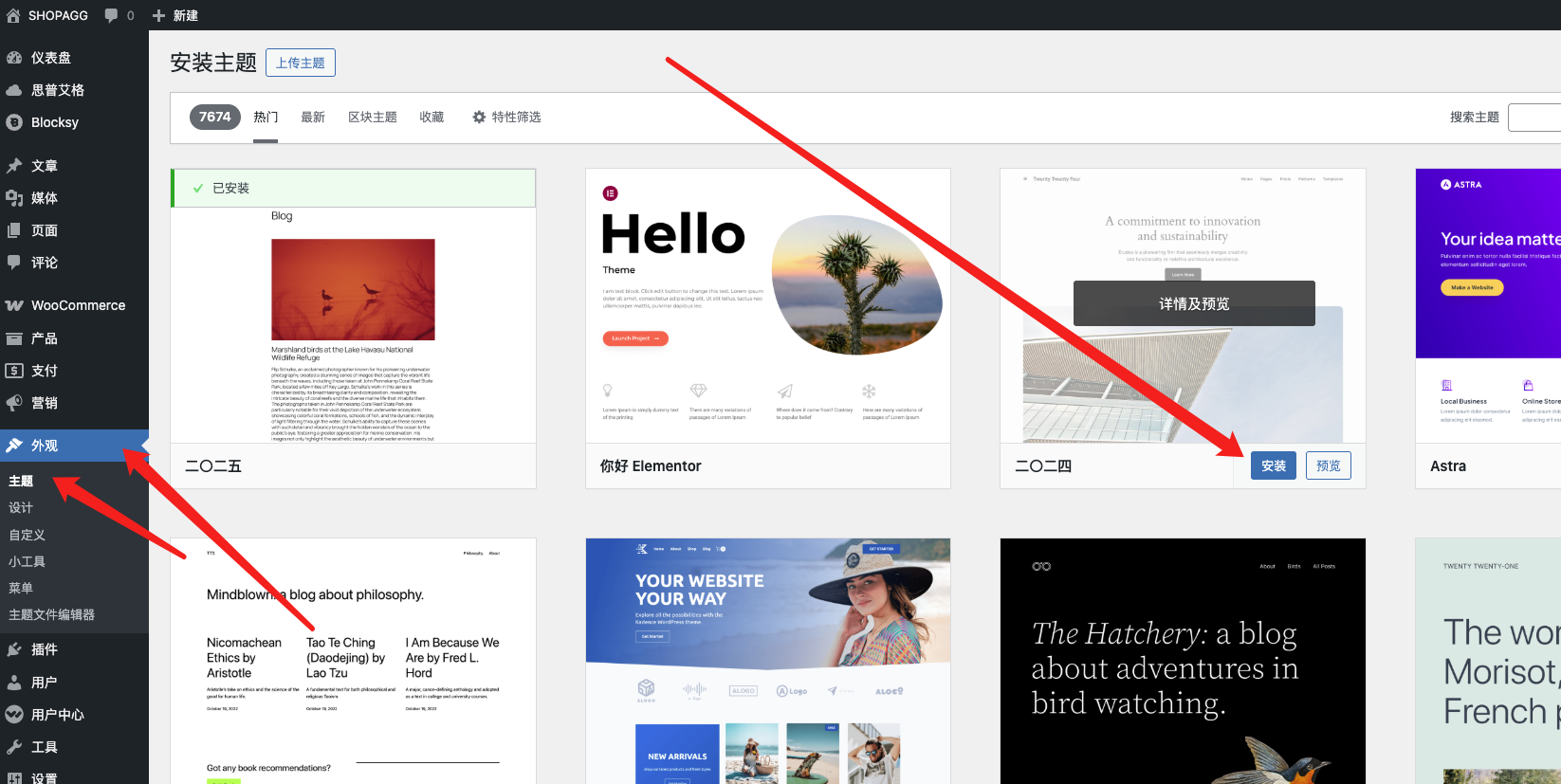The image size is (1561, 784).
Task: Click the Media icon (媒体)
Action: (14, 198)
